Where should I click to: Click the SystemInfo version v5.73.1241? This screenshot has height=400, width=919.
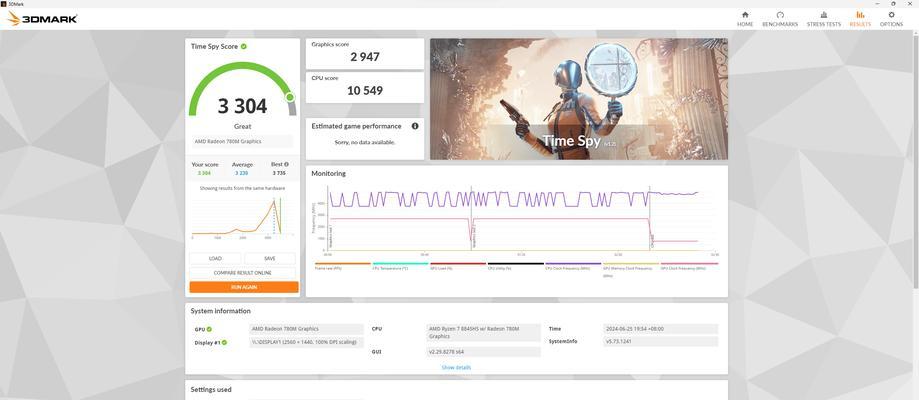pyautogui.click(x=661, y=341)
